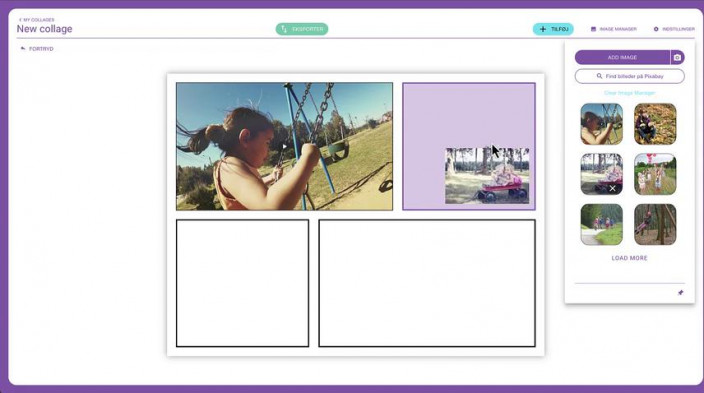The image size is (704, 393).
Task: Click LOAD MORE below the thumbnails
Action: click(x=629, y=258)
